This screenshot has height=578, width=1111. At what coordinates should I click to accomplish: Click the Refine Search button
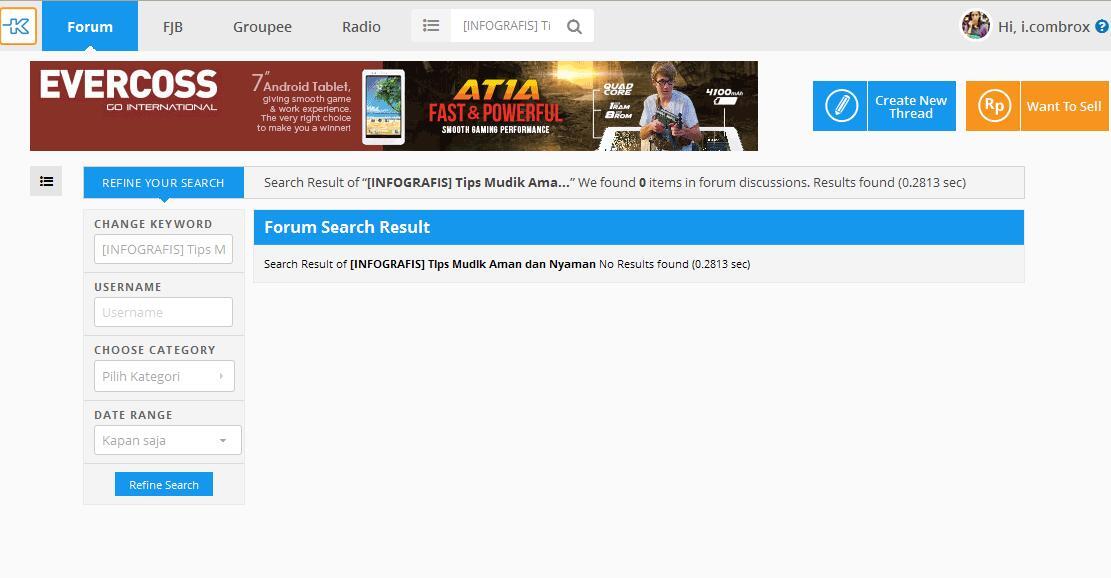[x=164, y=484]
